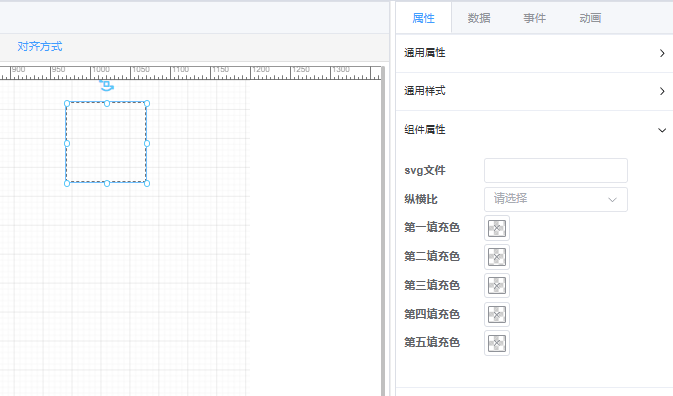Click the top-left resize handle of selection
Image resolution: width=673 pixels, height=396 pixels.
67,103
